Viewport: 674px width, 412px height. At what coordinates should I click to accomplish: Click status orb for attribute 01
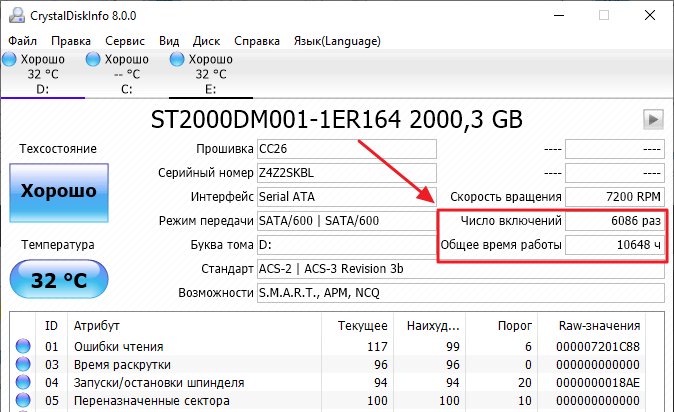(23, 347)
